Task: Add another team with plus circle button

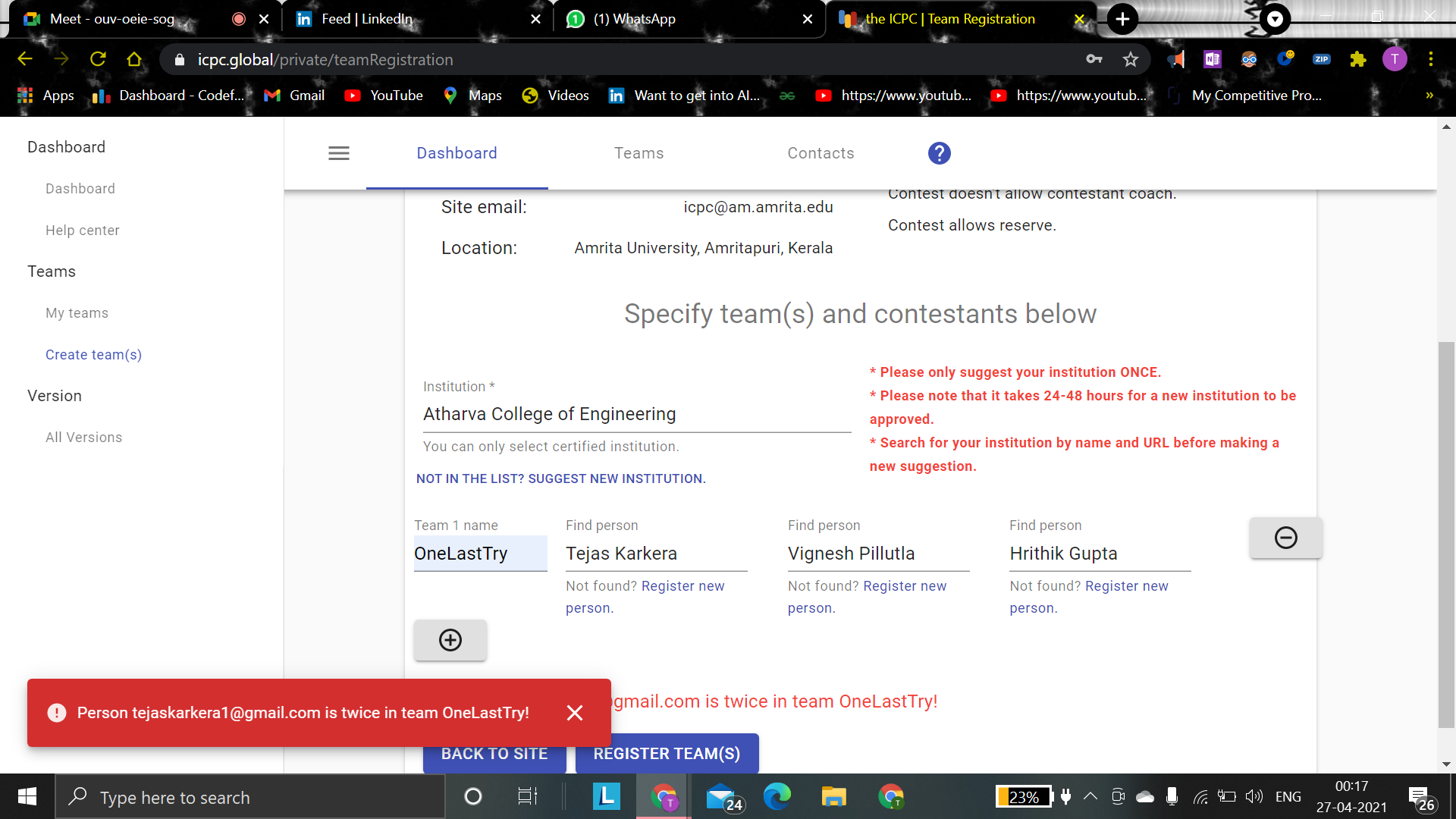Action: [450, 640]
